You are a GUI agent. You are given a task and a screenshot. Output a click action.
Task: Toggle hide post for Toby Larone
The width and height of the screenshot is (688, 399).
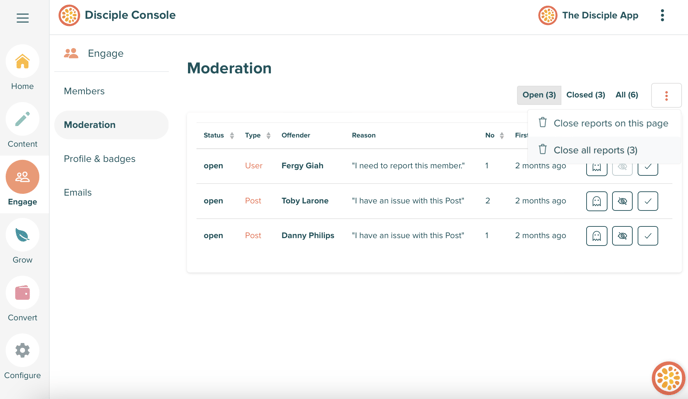(x=622, y=201)
